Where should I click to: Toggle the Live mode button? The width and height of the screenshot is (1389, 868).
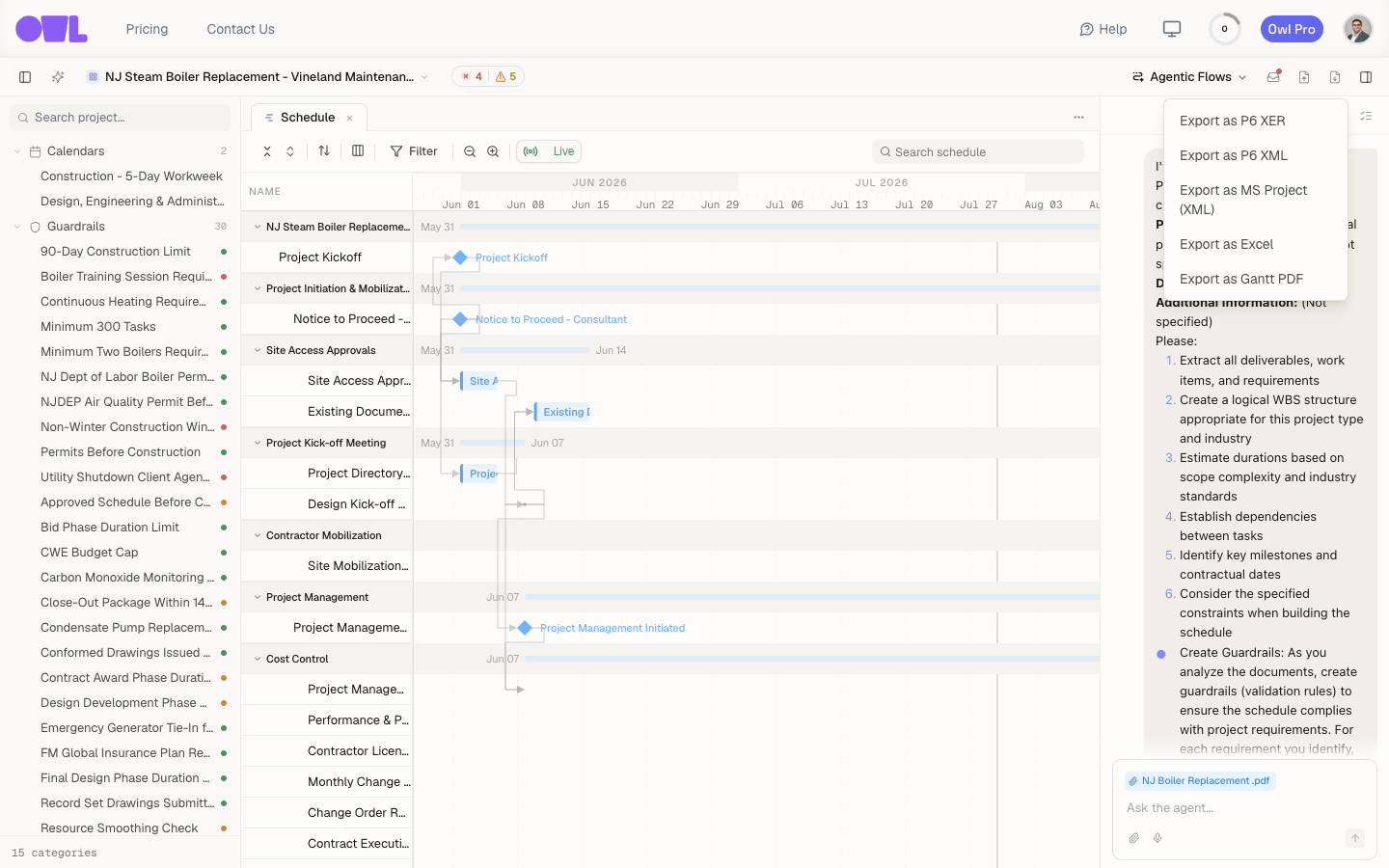pos(549,151)
